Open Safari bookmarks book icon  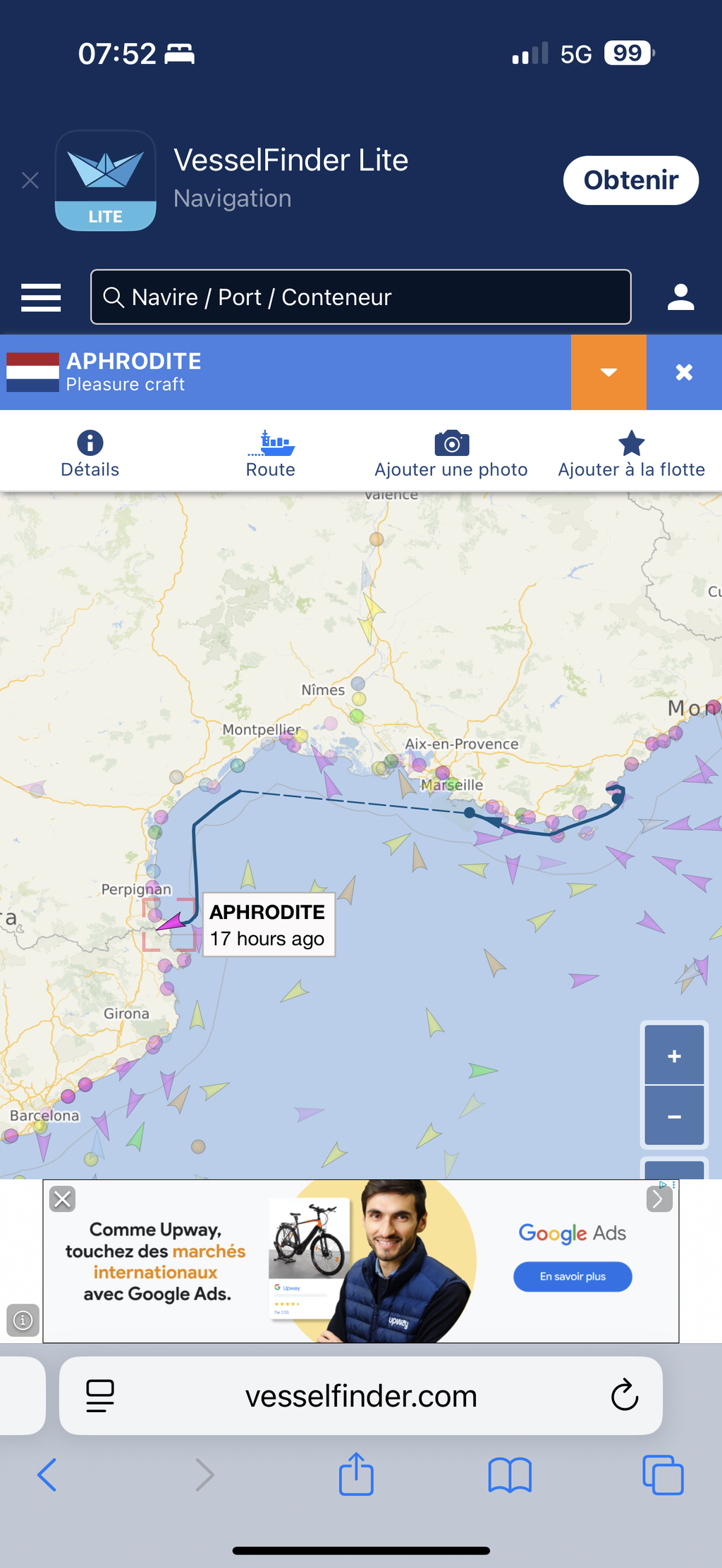(x=510, y=1475)
